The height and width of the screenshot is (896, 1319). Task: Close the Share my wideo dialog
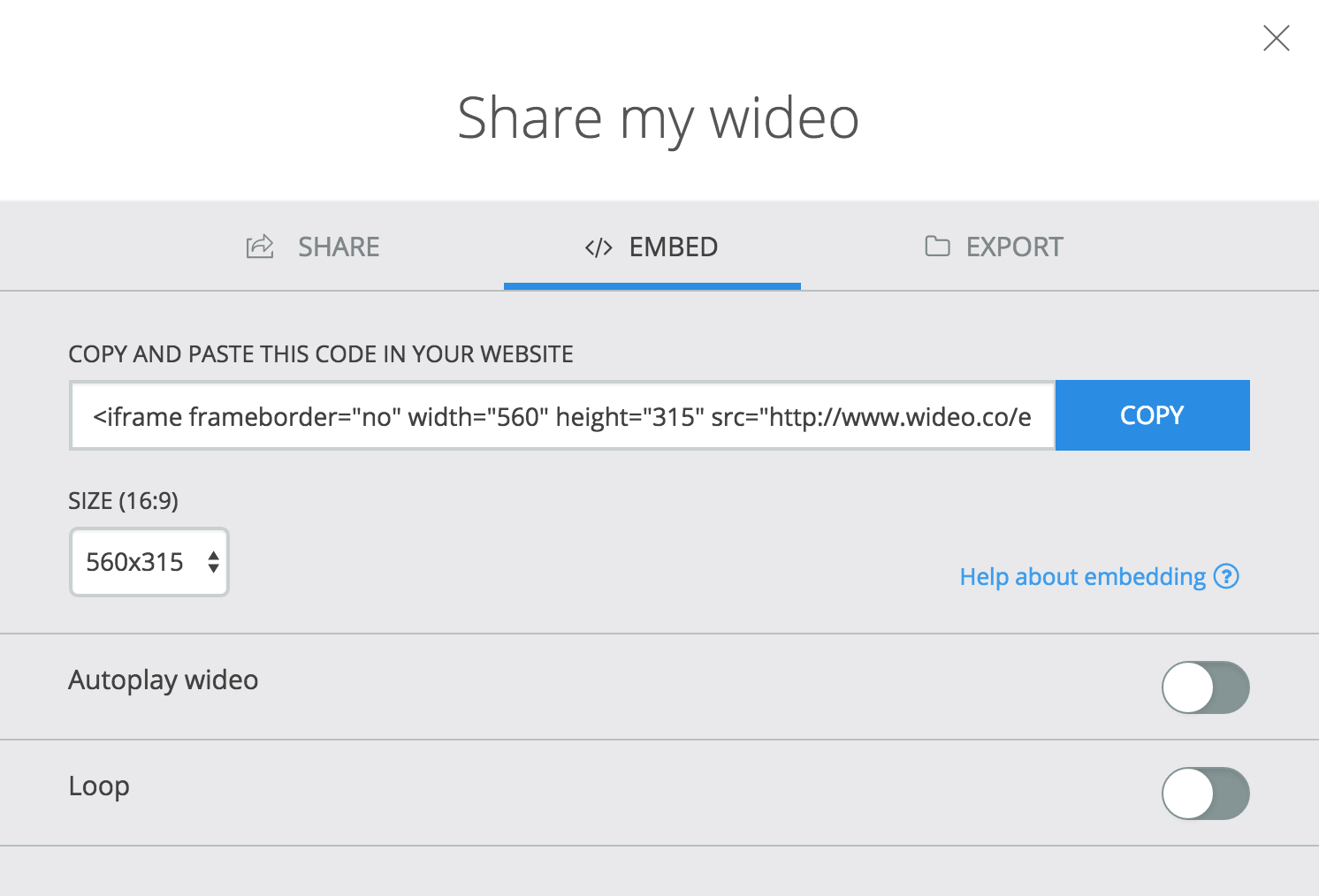(x=1276, y=38)
